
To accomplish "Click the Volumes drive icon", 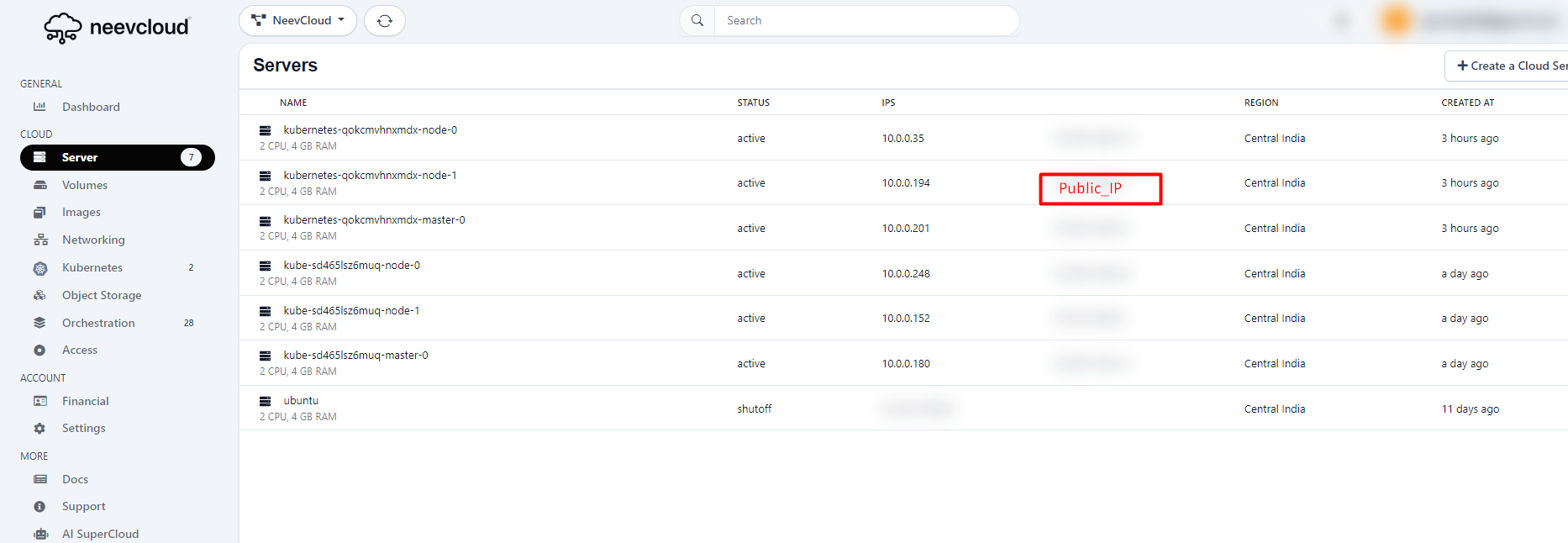I will [x=39, y=185].
